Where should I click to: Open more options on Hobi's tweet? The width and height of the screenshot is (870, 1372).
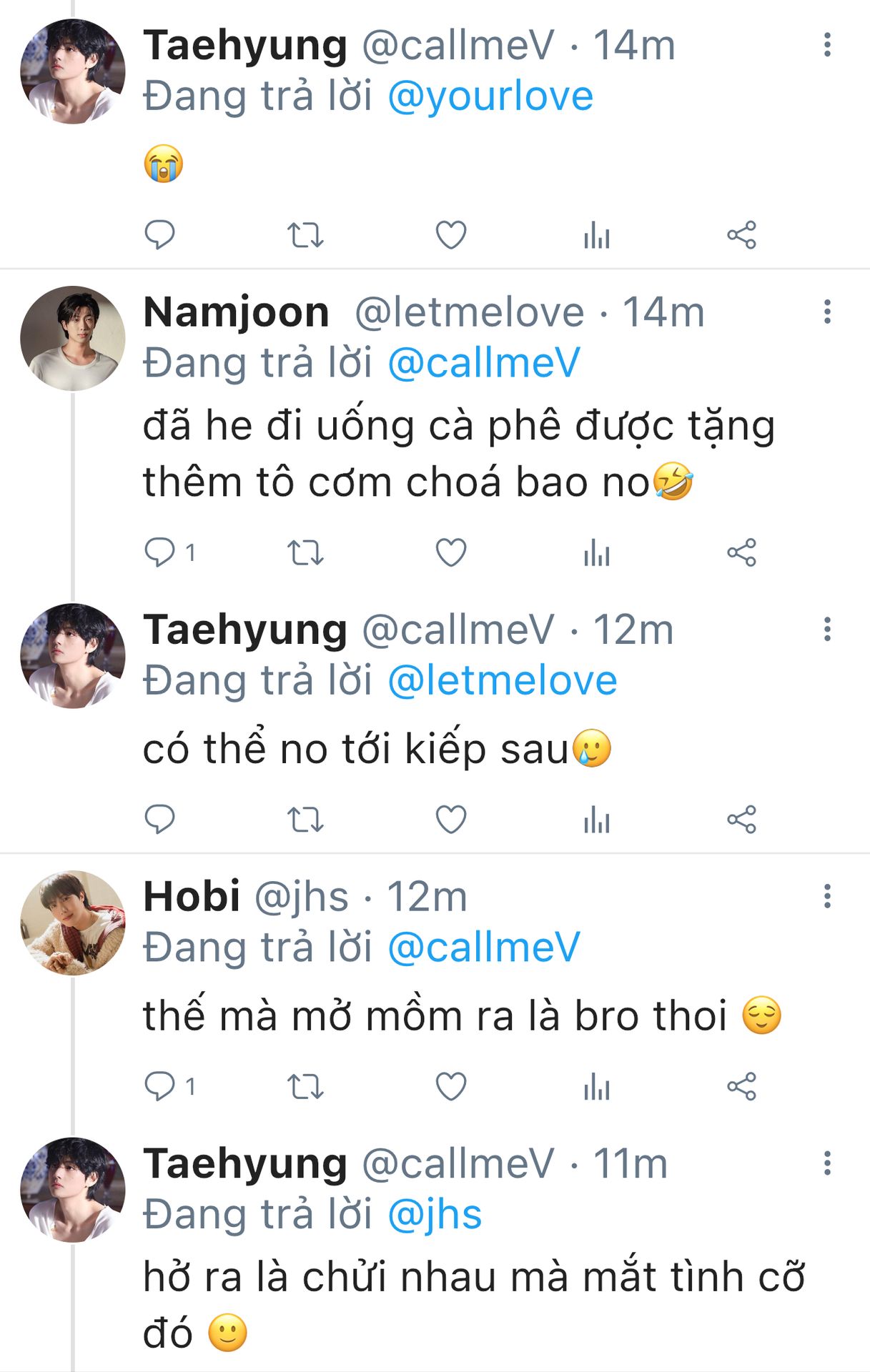(x=827, y=896)
